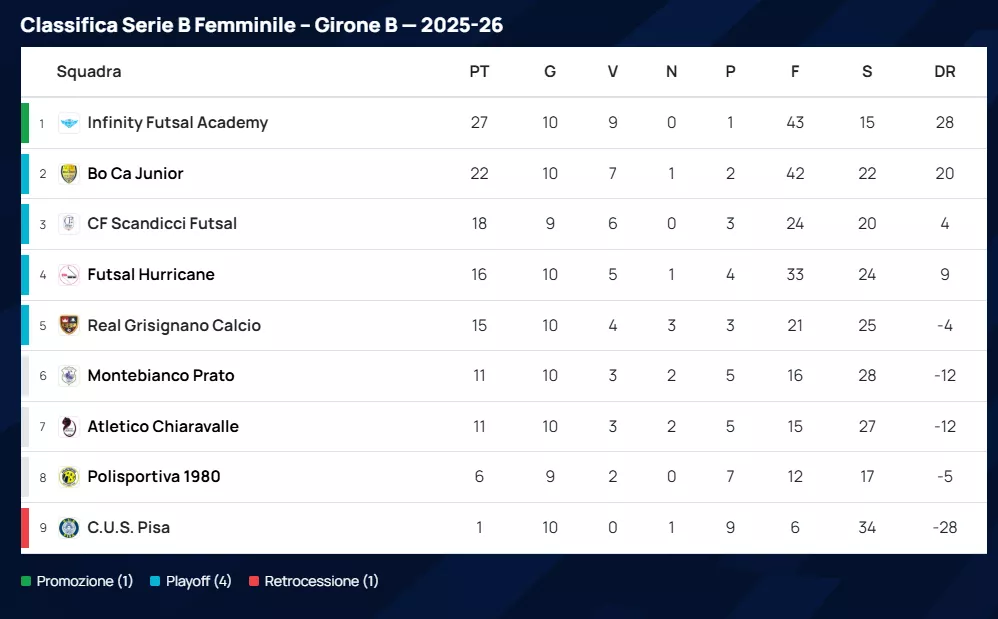Click the Squadra column header
Viewport: 998px width, 619px height.
coord(89,72)
